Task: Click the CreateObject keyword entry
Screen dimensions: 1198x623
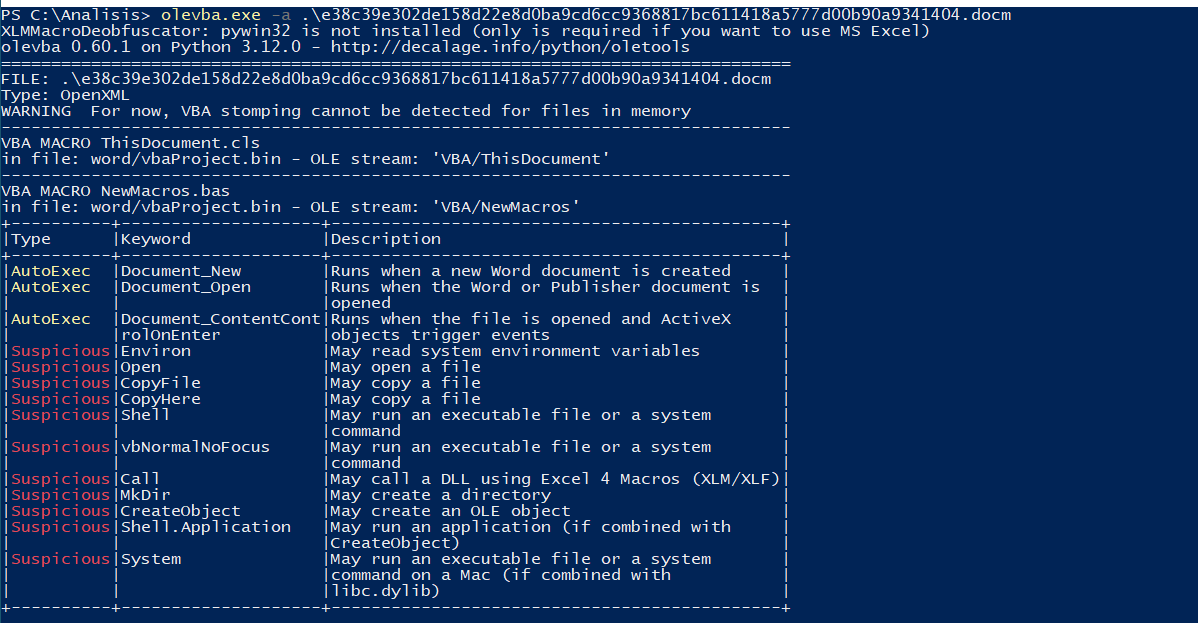Action: click(x=180, y=511)
